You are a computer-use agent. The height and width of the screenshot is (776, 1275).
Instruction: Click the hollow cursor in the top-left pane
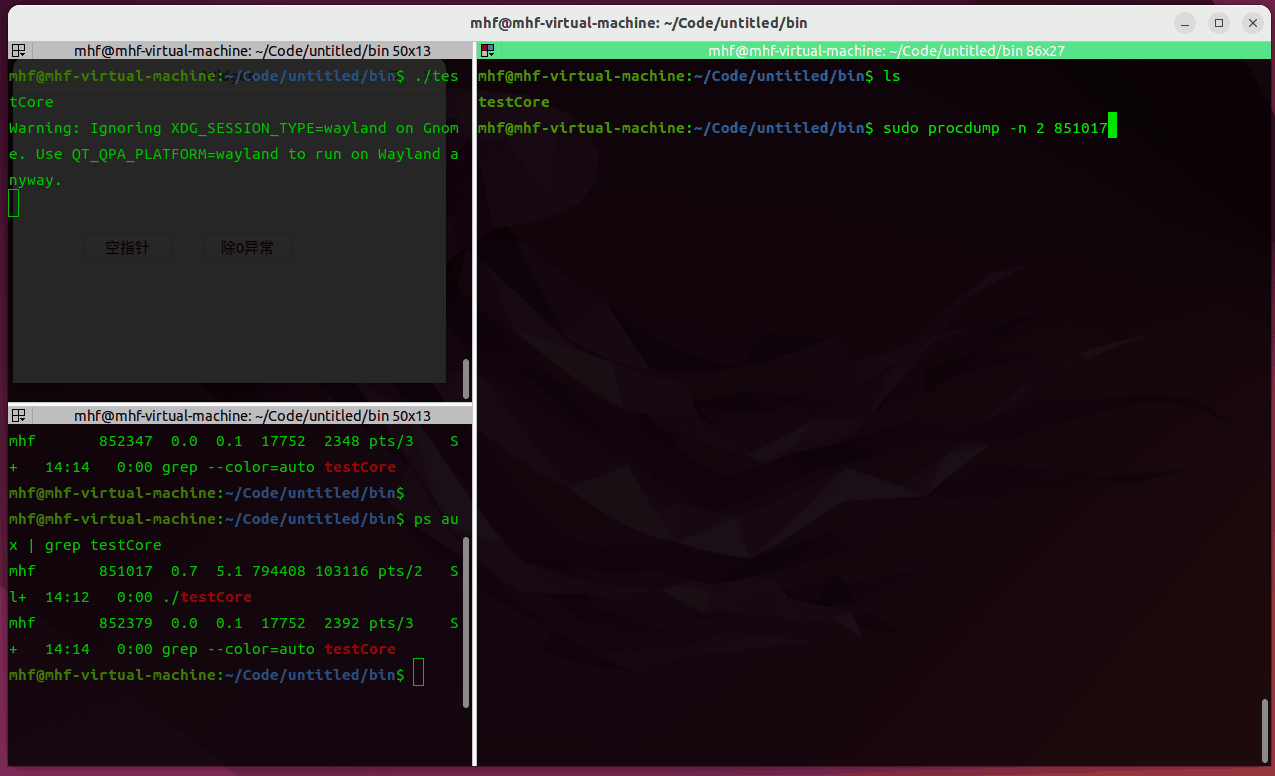13,204
